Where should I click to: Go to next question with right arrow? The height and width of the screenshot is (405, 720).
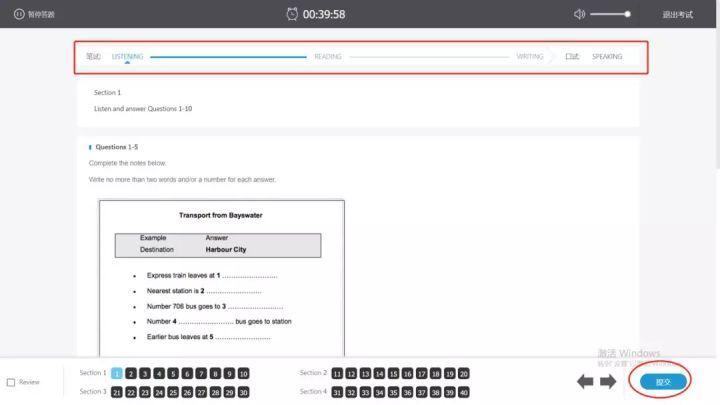pos(608,382)
